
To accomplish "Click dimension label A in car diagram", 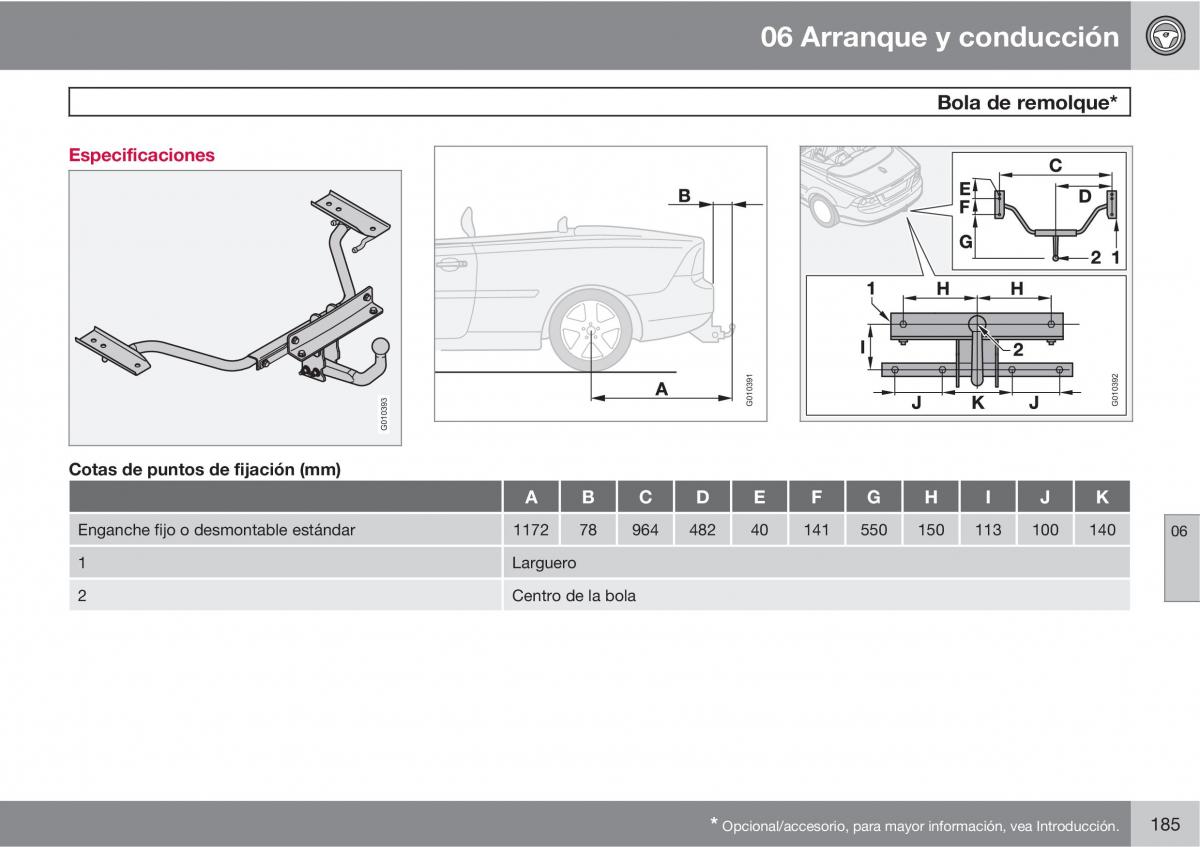I will point(661,389).
